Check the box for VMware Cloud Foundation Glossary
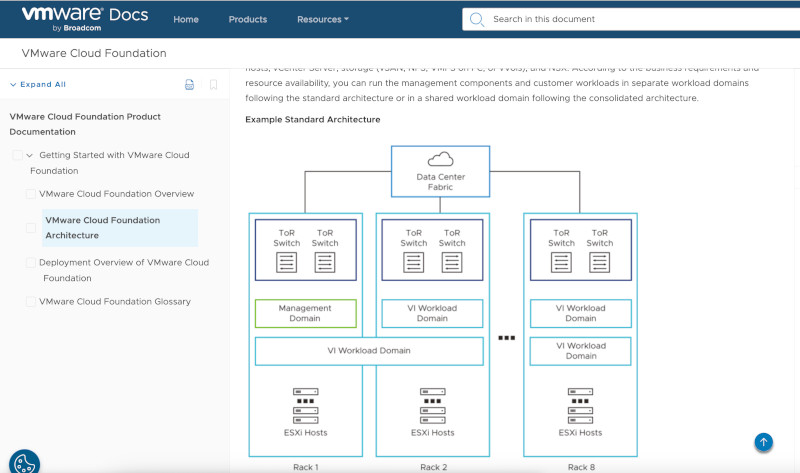The width and height of the screenshot is (800, 473). (31, 302)
